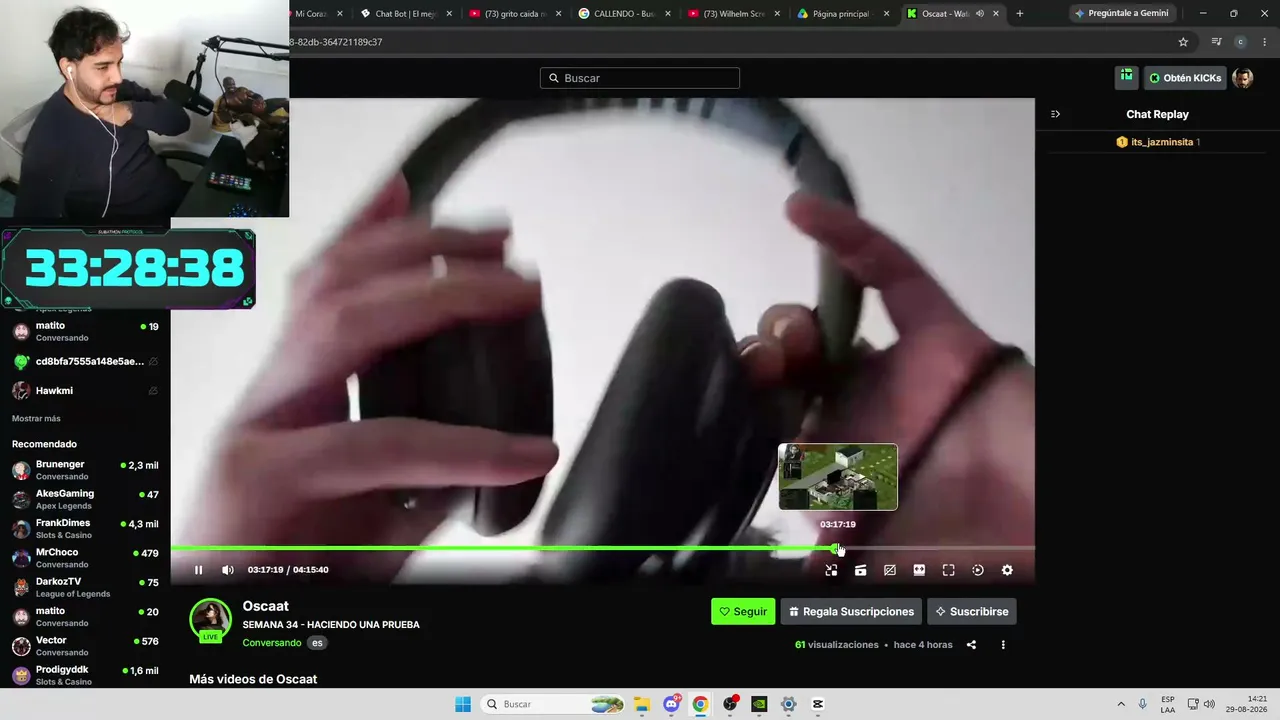
Task: Click the clip creation icon in player
Action: (860, 570)
